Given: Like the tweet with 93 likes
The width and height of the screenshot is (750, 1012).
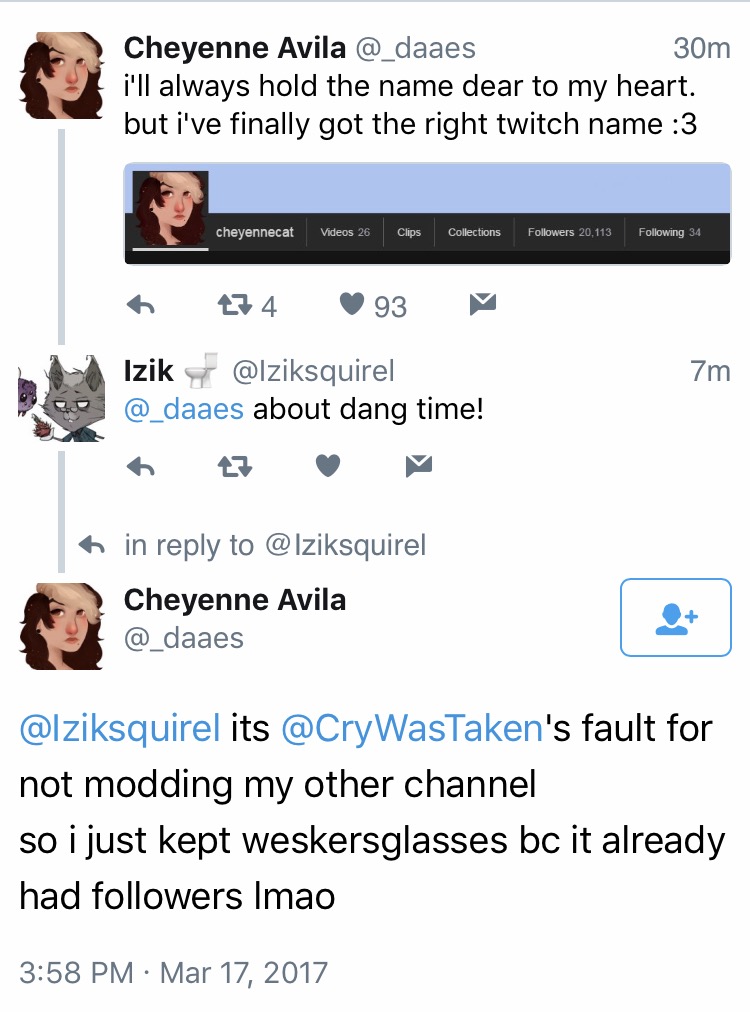Looking at the screenshot, I should pos(352,303).
